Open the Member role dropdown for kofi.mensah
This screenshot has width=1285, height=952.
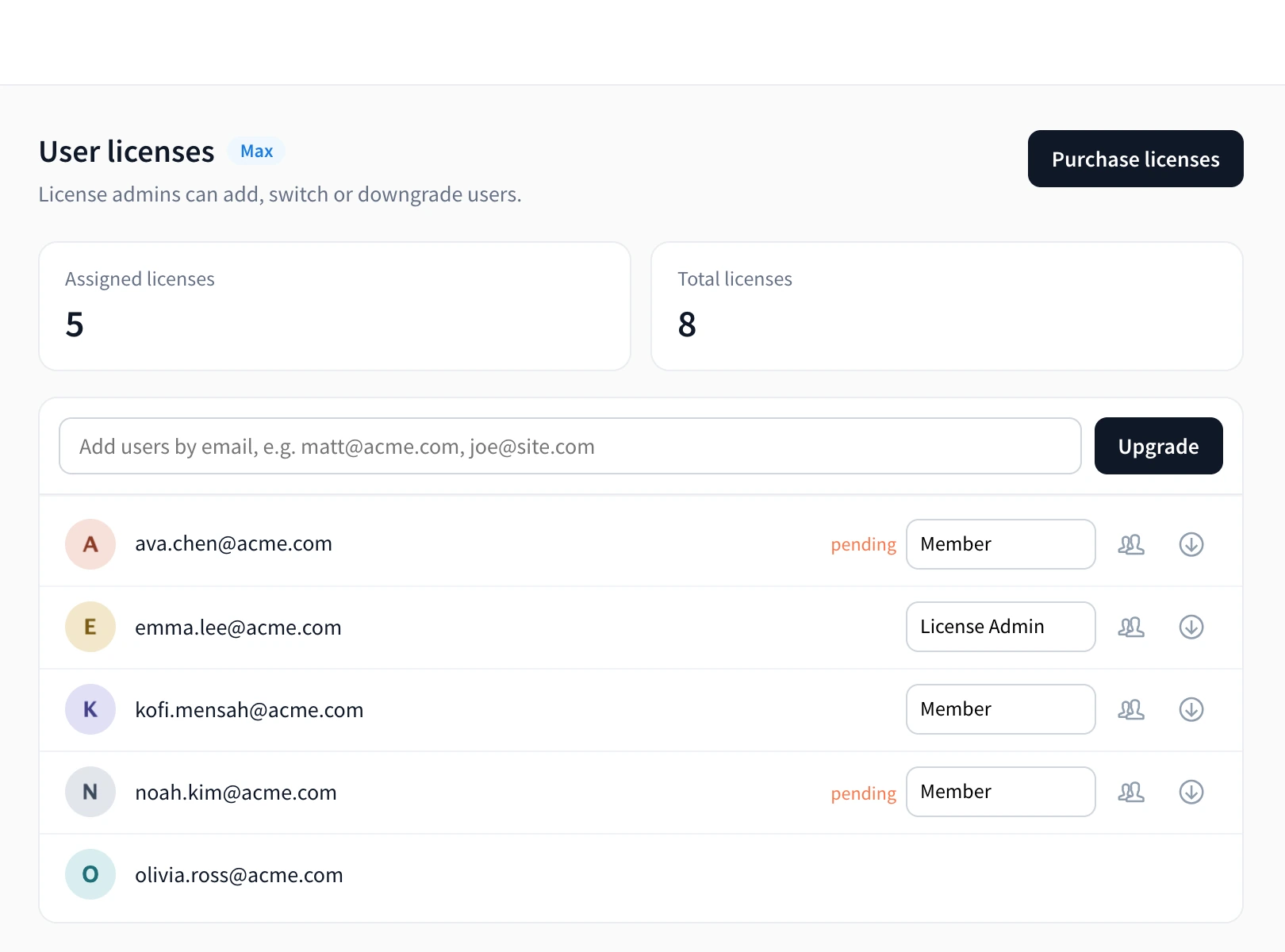(1001, 709)
